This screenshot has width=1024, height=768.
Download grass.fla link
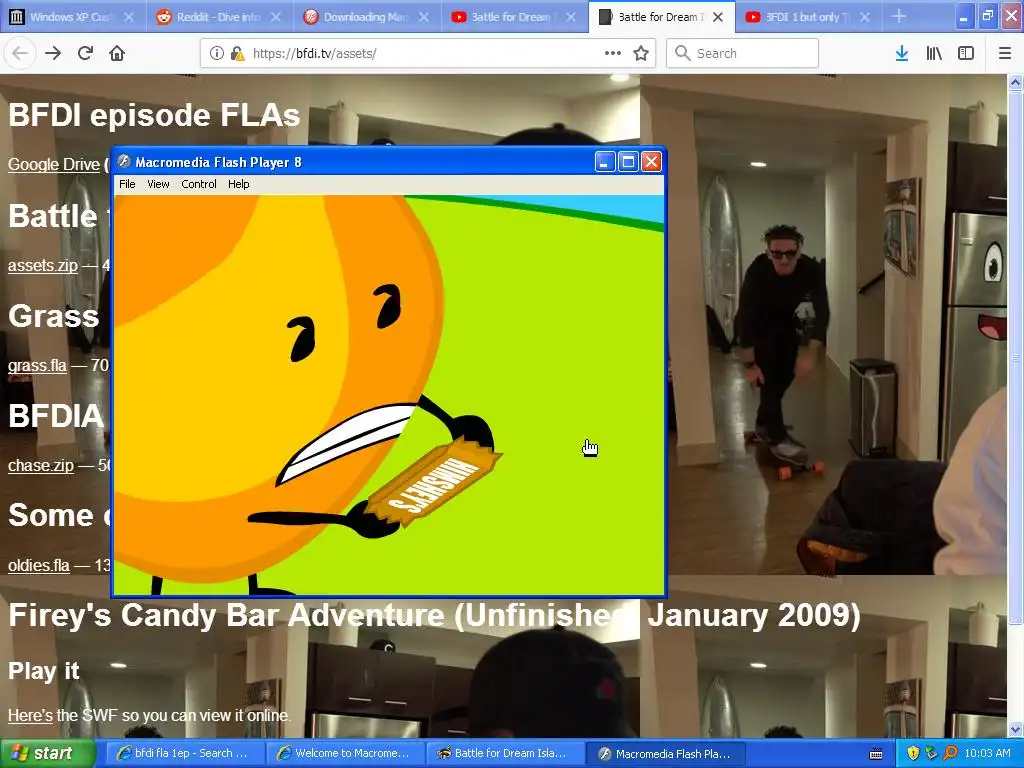(37, 365)
